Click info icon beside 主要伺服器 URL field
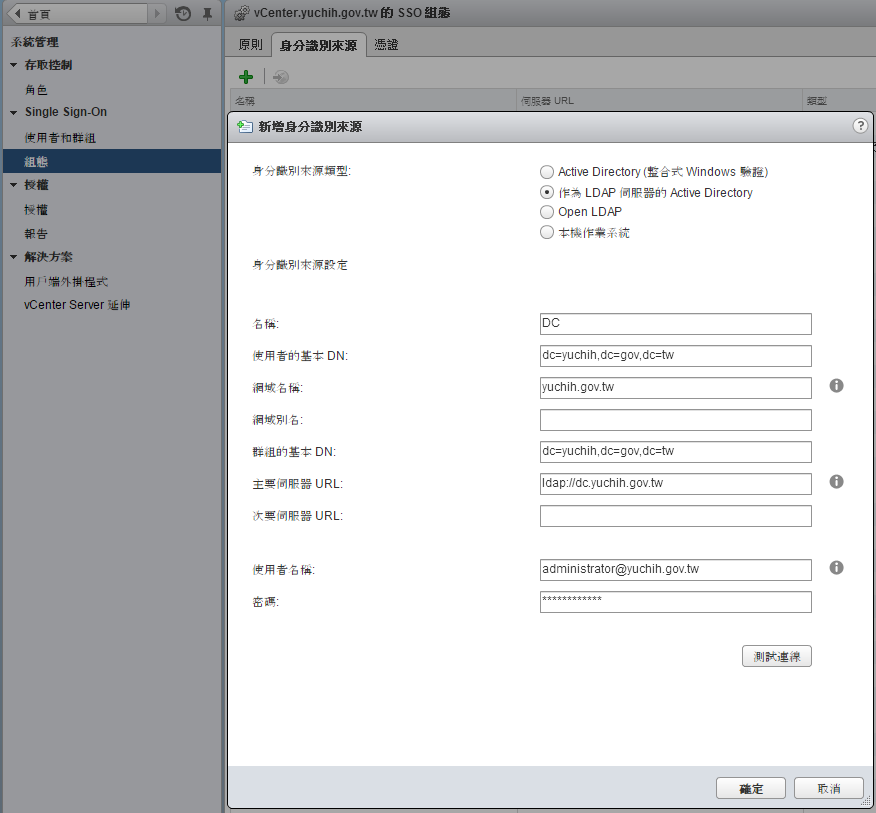The height and width of the screenshot is (813, 876). pos(837,482)
